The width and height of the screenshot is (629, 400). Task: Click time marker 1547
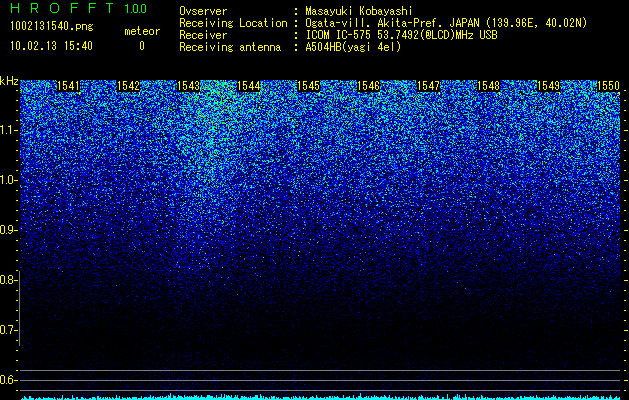click(428, 86)
